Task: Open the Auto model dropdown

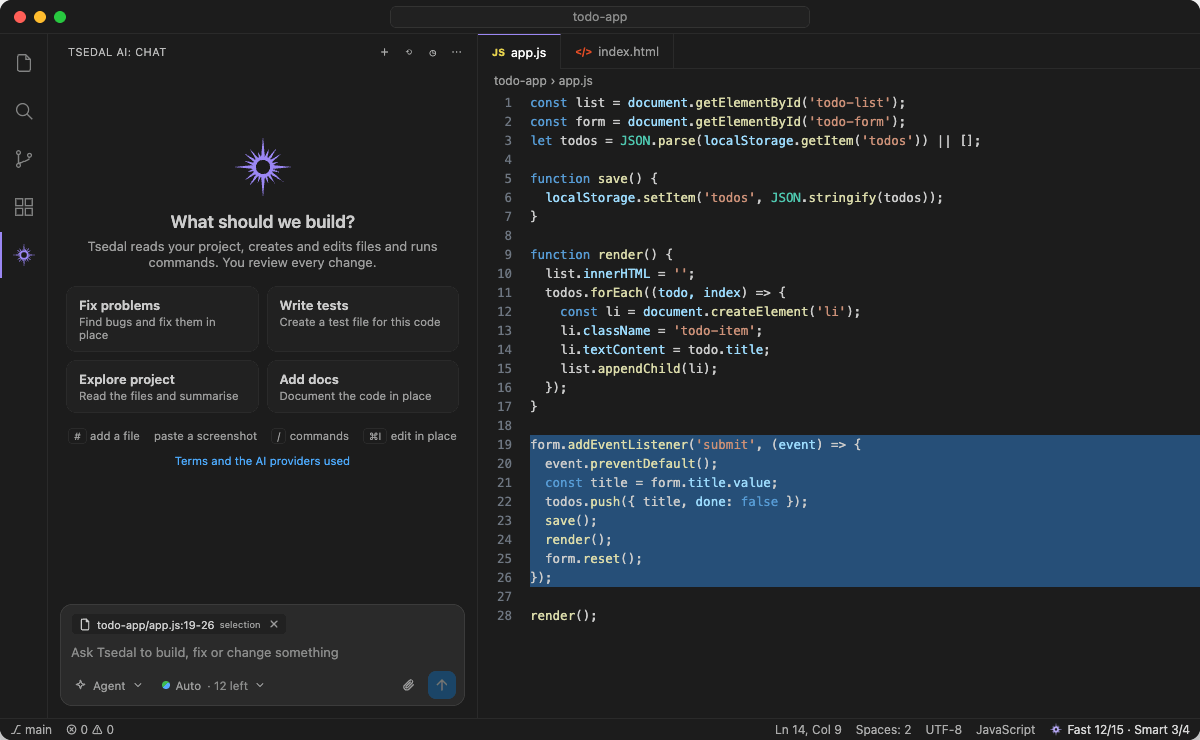Action: pyautogui.click(x=212, y=685)
